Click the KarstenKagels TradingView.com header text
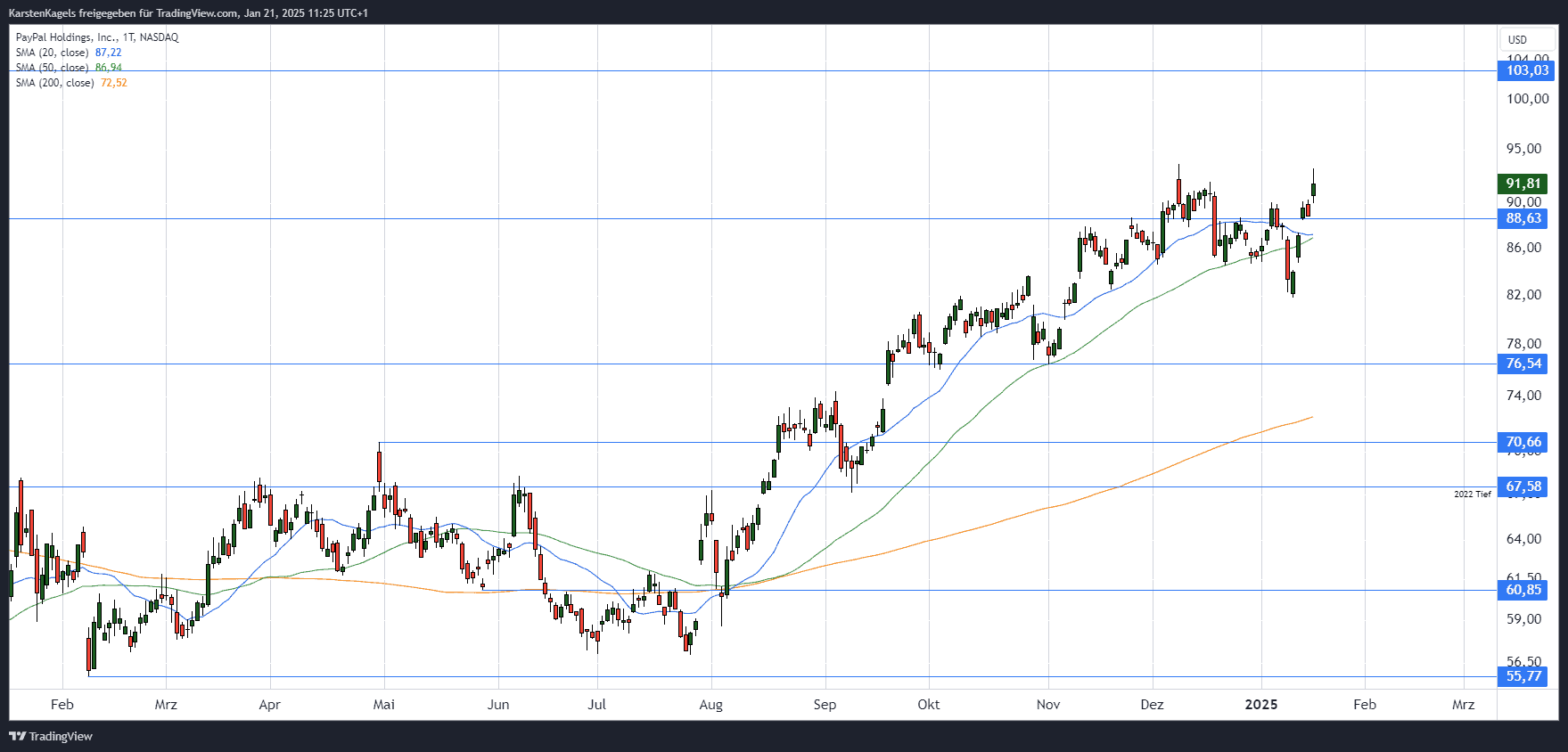Viewport: 1568px width, 752px height. coord(188,13)
